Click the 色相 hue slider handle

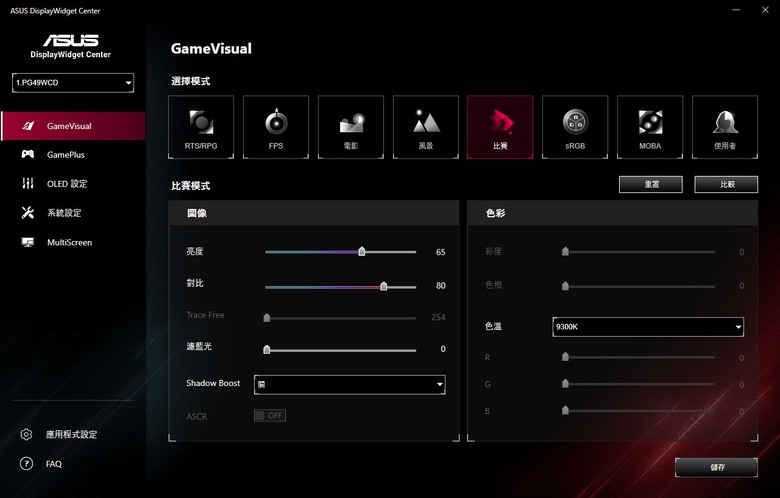tap(565, 286)
